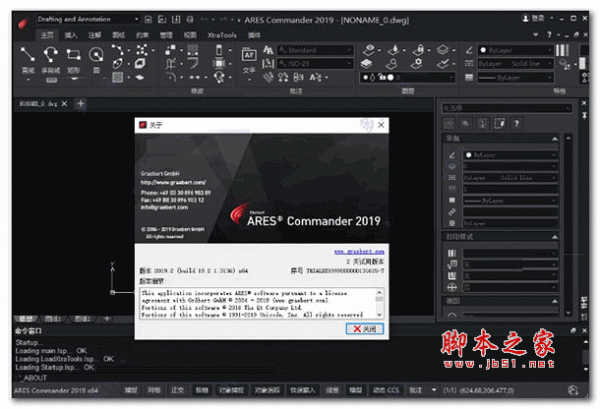
Task: Choose the Ellipse tool icon
Action: (117, 64)
